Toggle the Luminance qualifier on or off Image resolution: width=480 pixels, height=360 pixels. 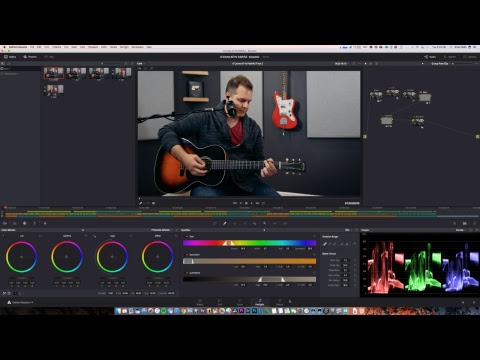(x=186, y=273)
